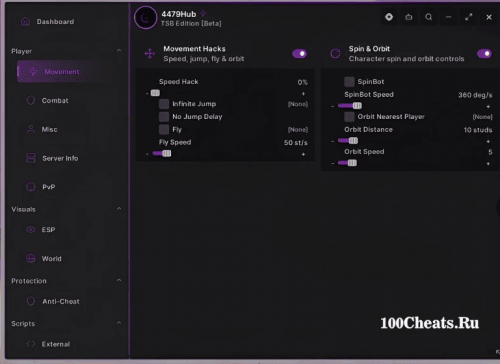
Task: Click the Speed Hack slider handle
Action: pyautogui.click(x=155, y=93)
